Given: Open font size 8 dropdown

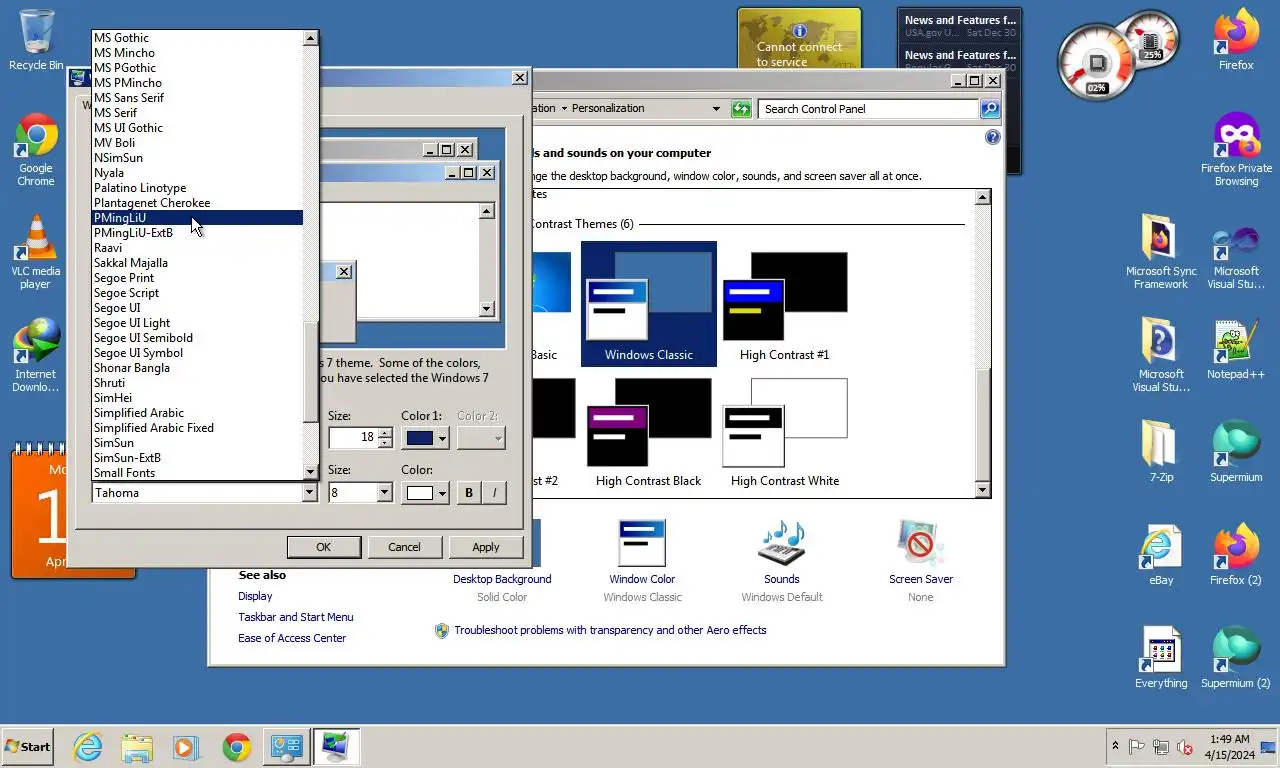Looking at the screenshot, I should click(384, 493).
